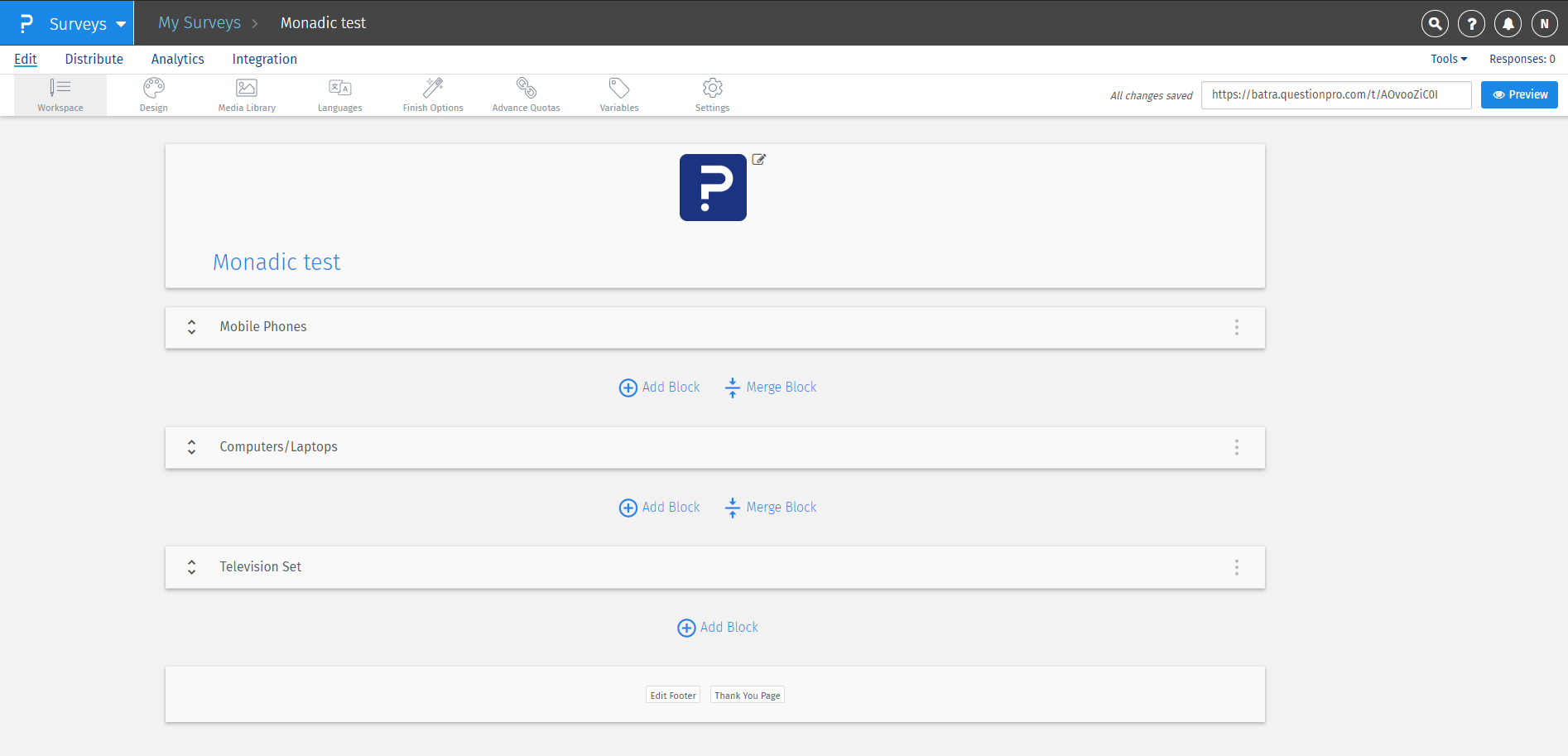
Task: Open the Variables panel
Action: 618,94
